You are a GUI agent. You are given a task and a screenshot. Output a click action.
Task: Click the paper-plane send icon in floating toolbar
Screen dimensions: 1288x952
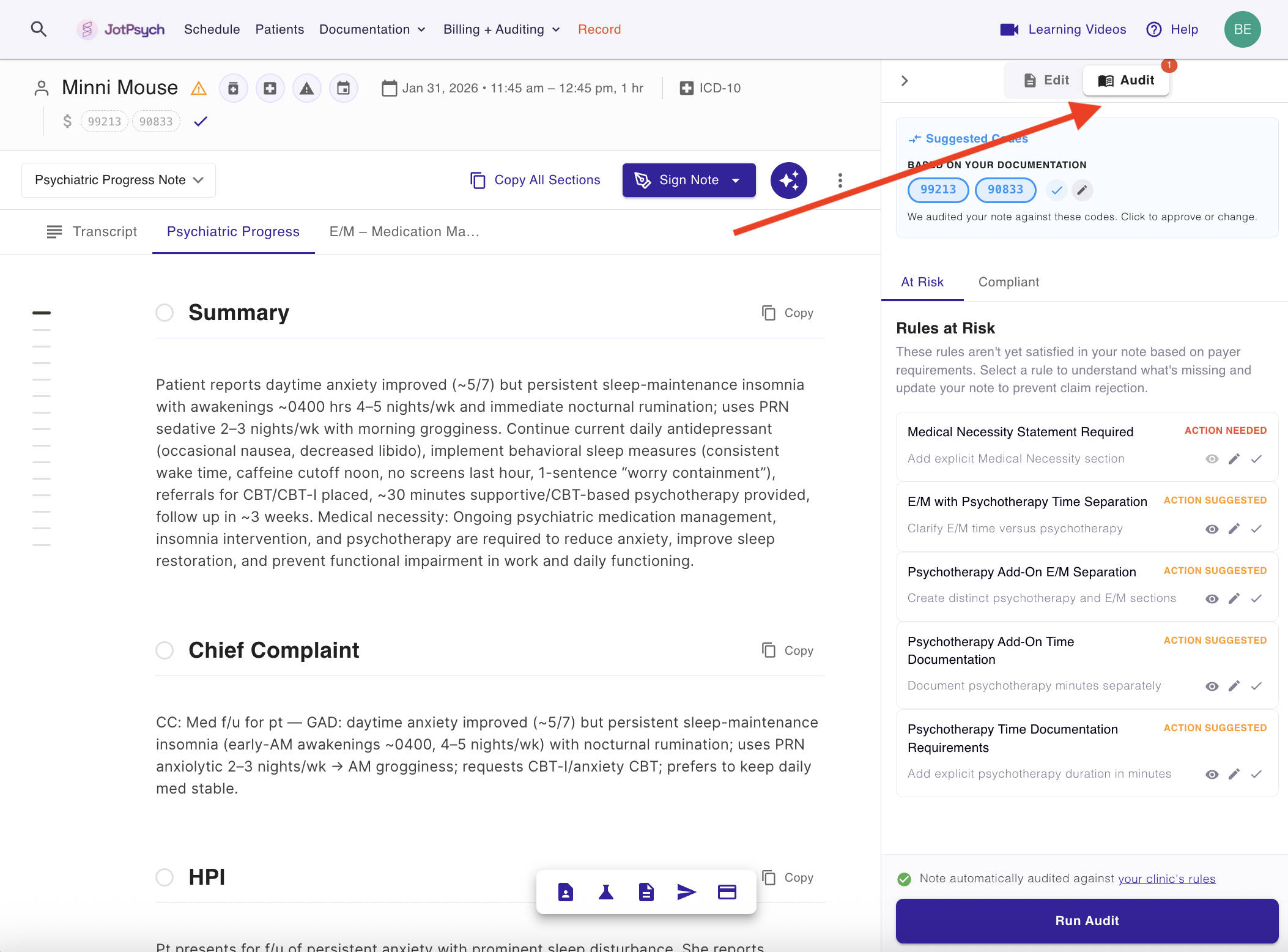(686, 892)
